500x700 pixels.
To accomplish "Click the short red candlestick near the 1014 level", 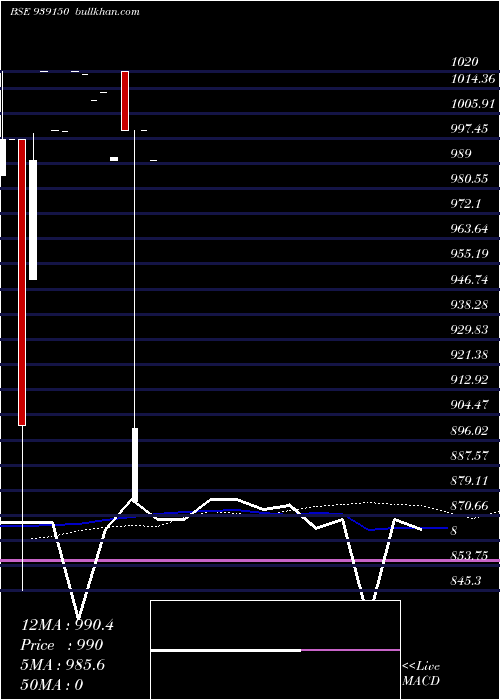I will [x=125, y=101].
